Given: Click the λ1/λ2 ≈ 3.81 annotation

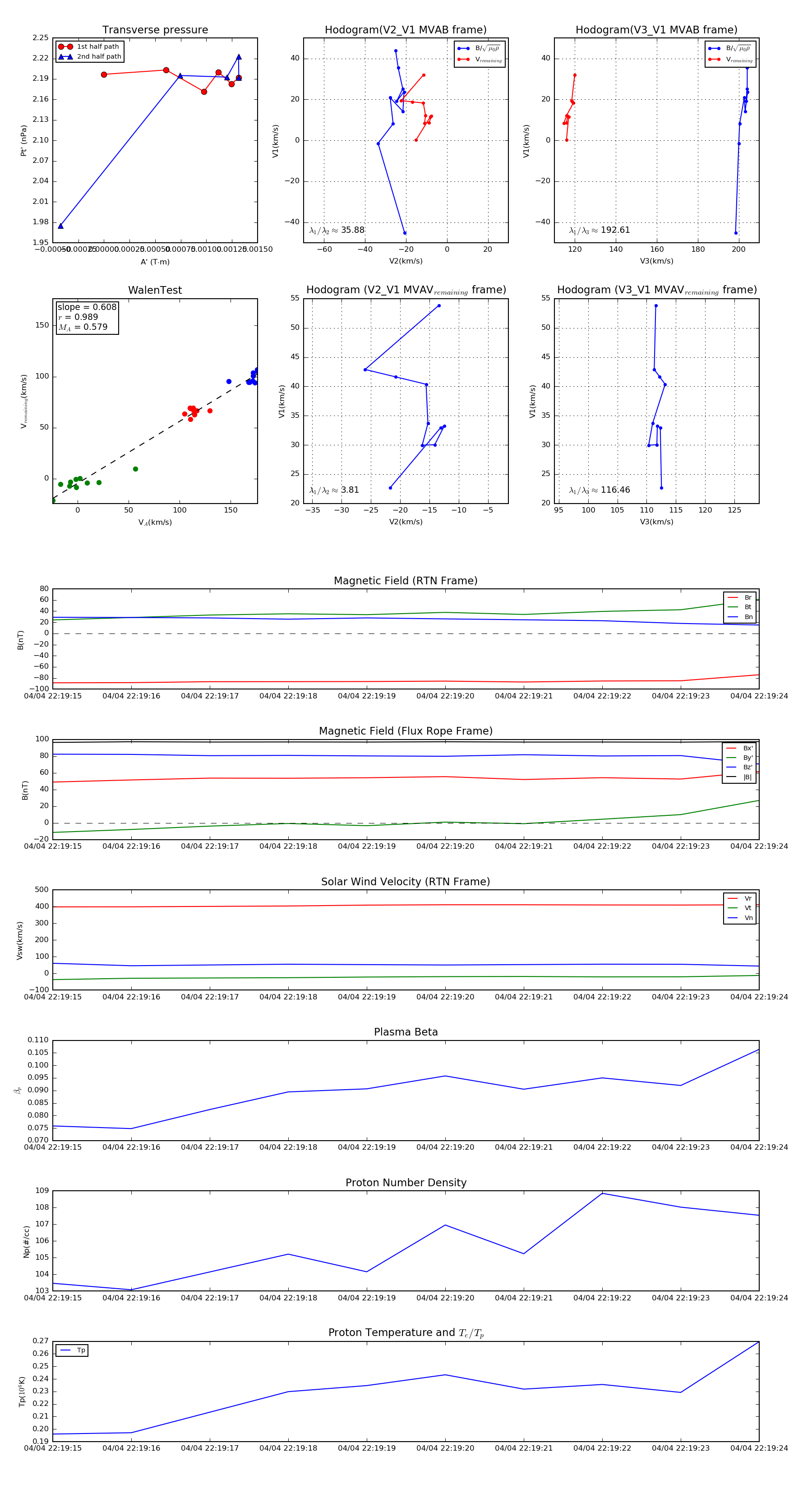Looking at the screenshot, I should pos(334,490).
